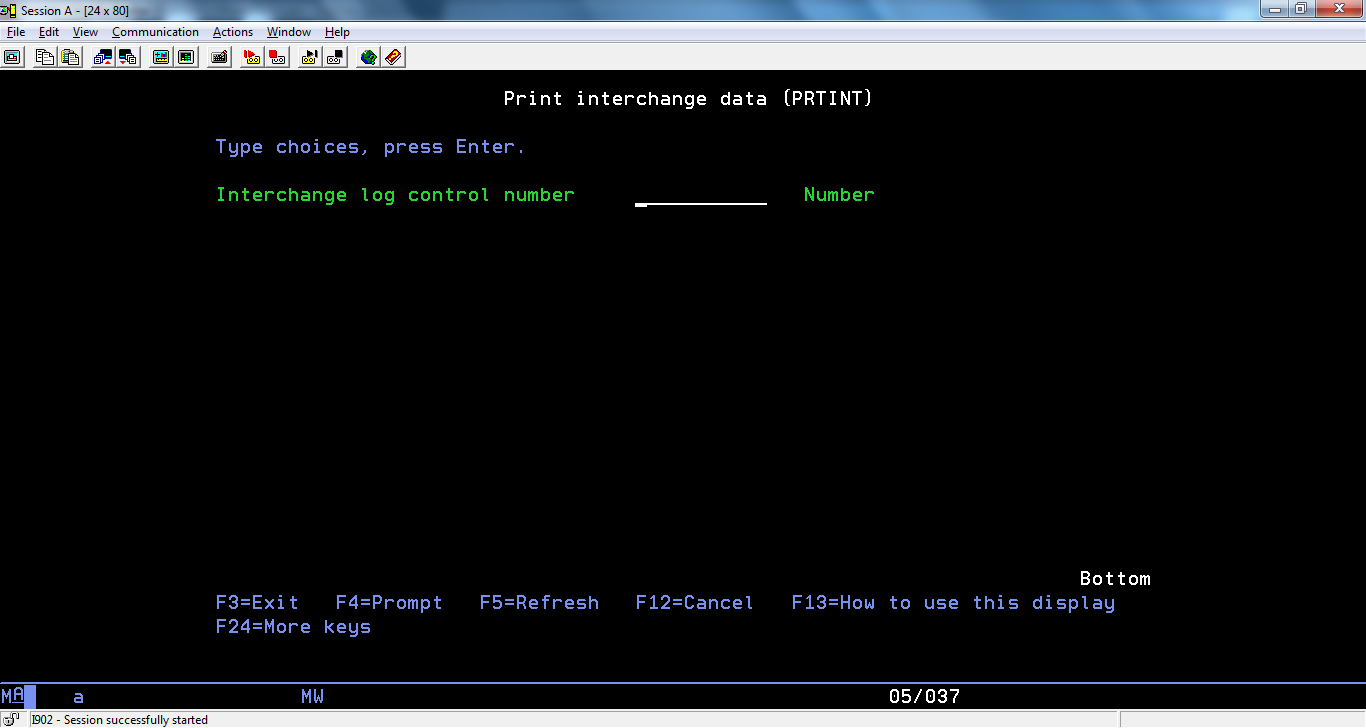Quit macro playback with black square icon
1366x728 pixels.
335,57
